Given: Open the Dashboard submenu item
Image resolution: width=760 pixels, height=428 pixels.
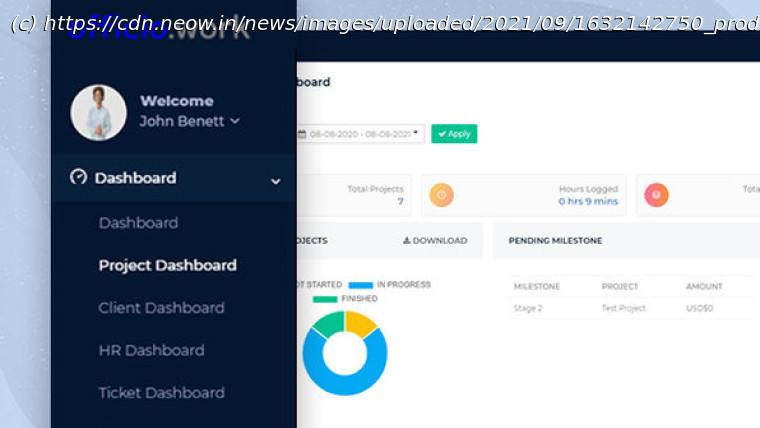Looking at the screenshot, I should pyautogui.click(x=138, y=223).
